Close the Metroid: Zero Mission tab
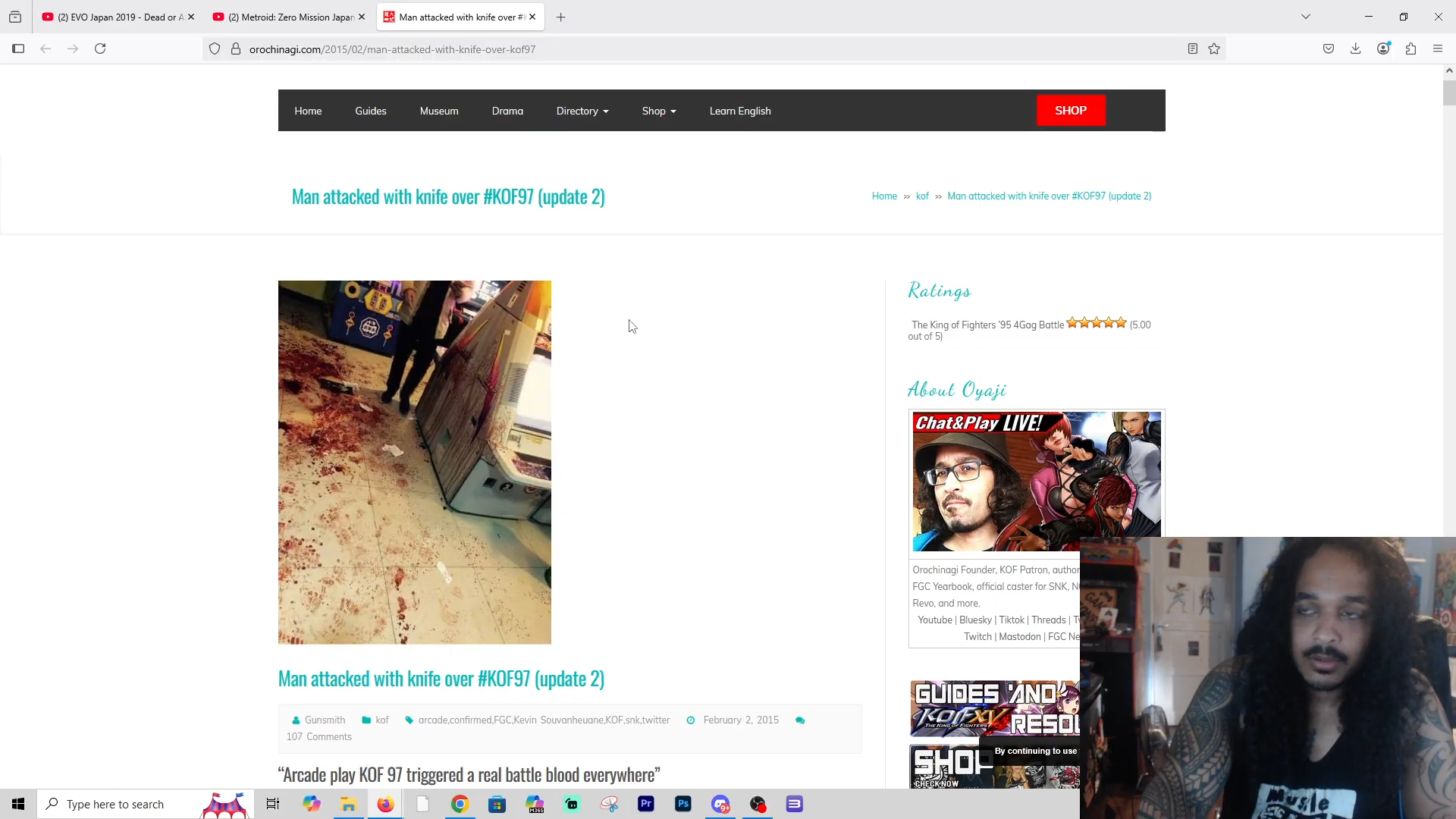This screenshot has height=819, width=1456. 362,17
